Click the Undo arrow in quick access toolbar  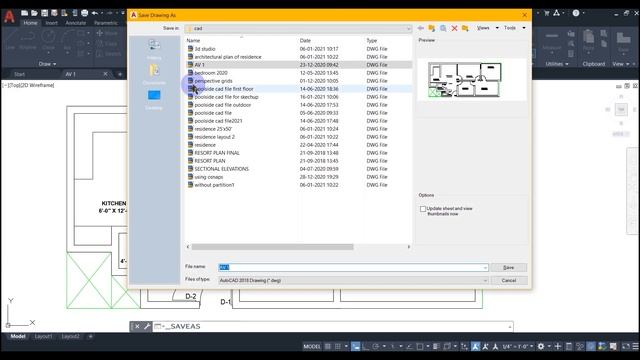click(x=95, y=13)
